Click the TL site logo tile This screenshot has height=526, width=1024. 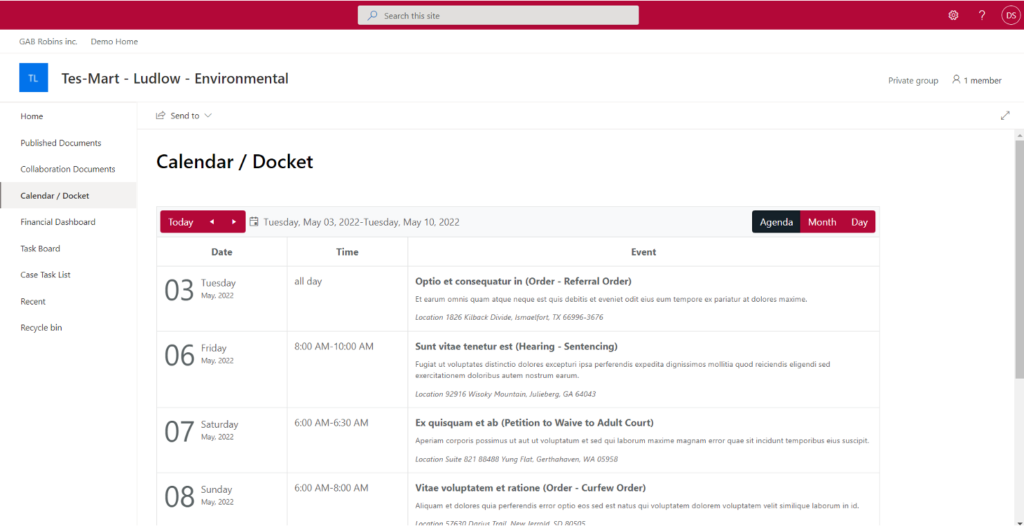point(34,78)
